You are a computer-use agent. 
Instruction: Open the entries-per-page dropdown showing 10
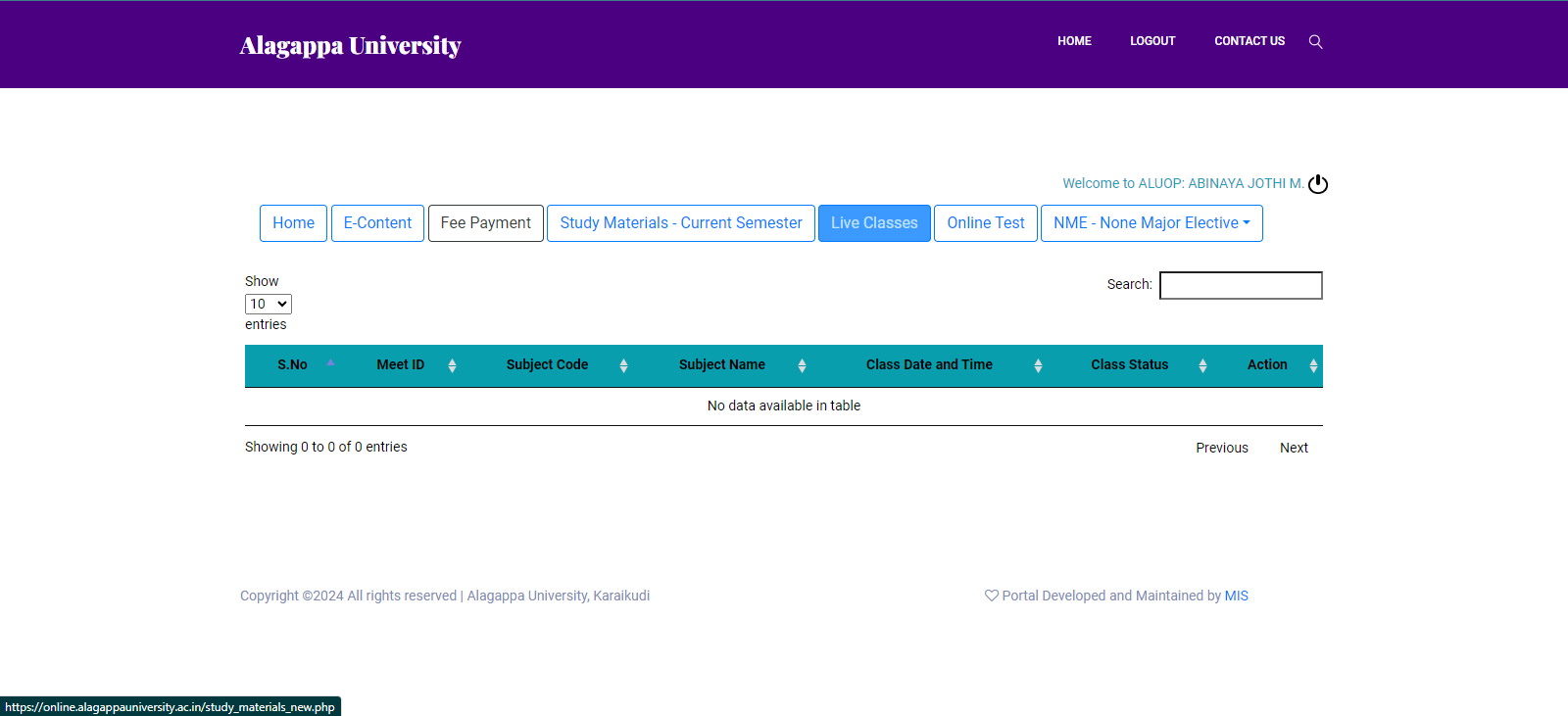coord(269,304)
